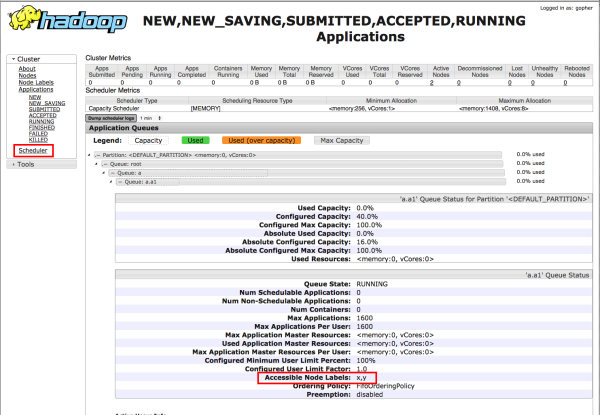Viewport: 600px width, 415px height.
Task: Open the About cluster page
Action: point(27,68)
